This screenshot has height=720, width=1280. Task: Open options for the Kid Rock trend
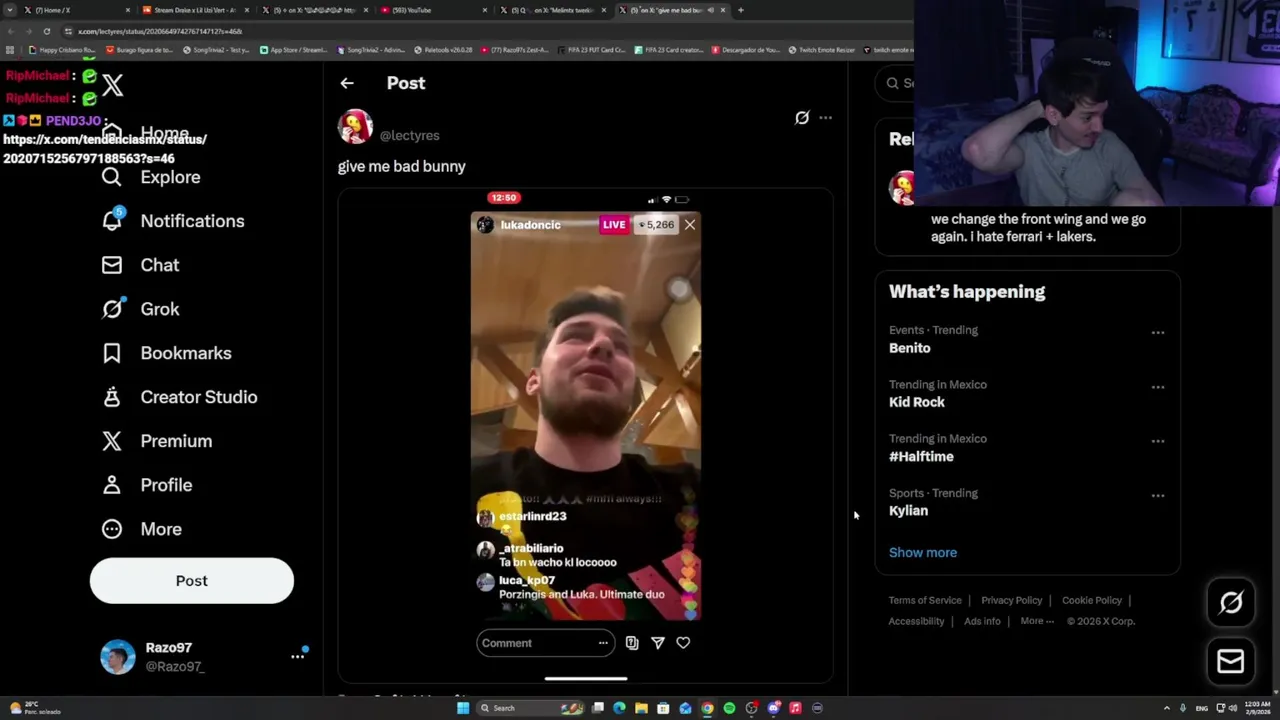tap(1158, 387)
